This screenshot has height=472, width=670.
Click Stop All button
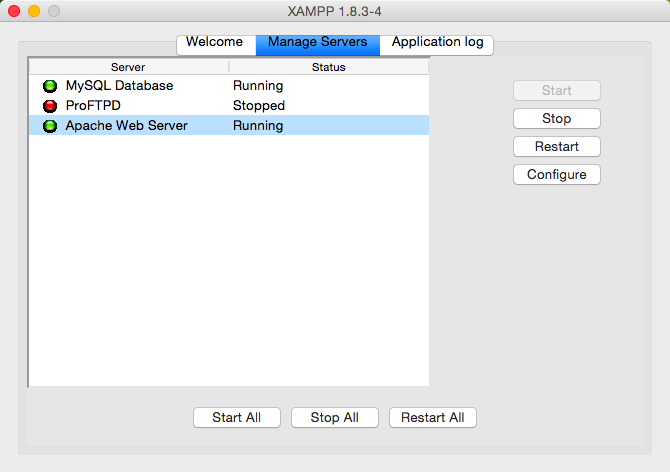point(335,417)
